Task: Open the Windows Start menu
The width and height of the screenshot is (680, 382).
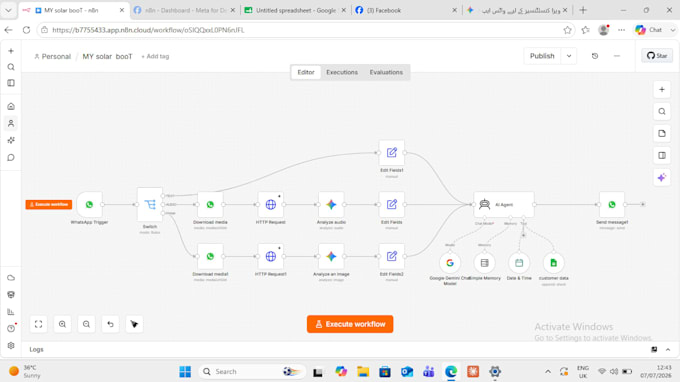Action: click(185, 372)
